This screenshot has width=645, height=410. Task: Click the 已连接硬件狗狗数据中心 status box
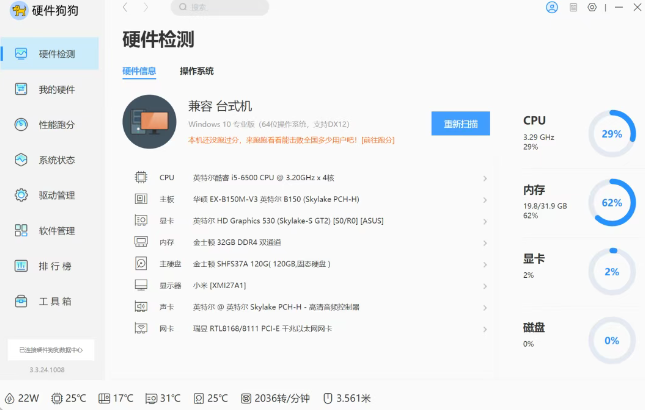(51, 350)
